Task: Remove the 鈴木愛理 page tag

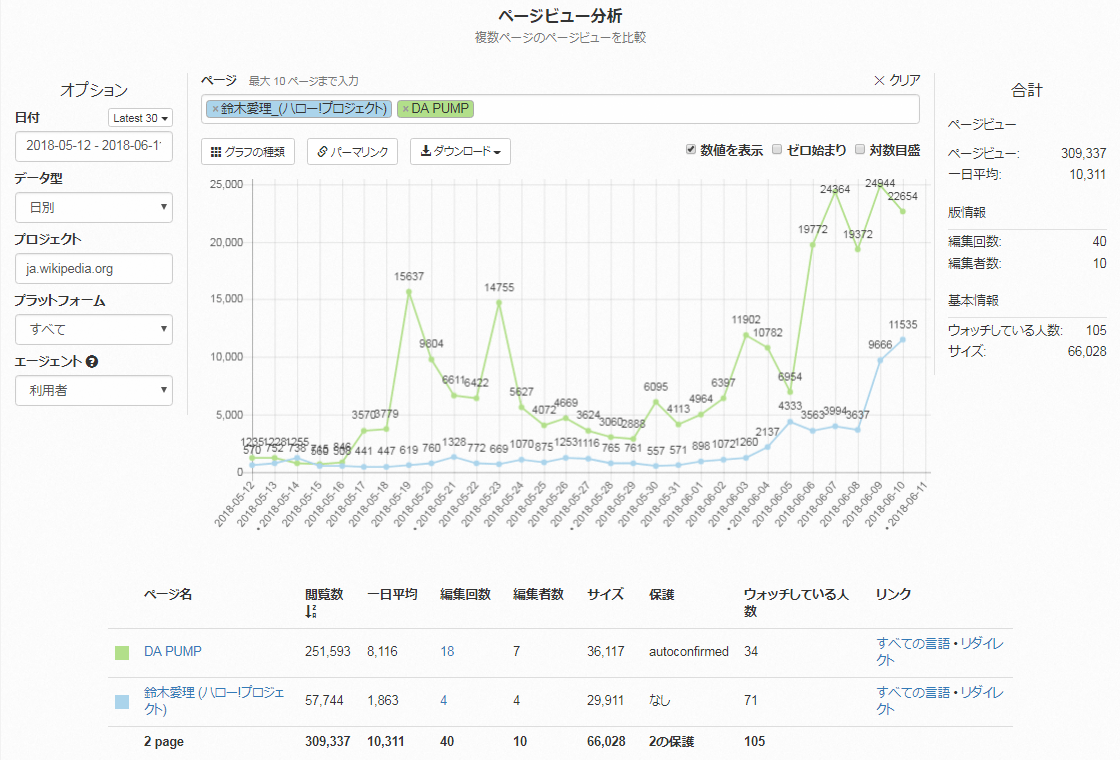Action: [215, 109]
